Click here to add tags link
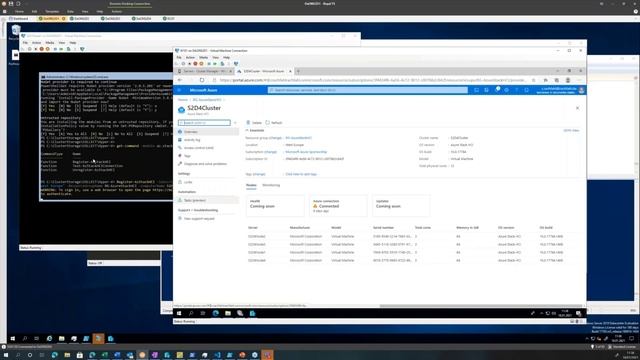640x360 pixels. 301,174
